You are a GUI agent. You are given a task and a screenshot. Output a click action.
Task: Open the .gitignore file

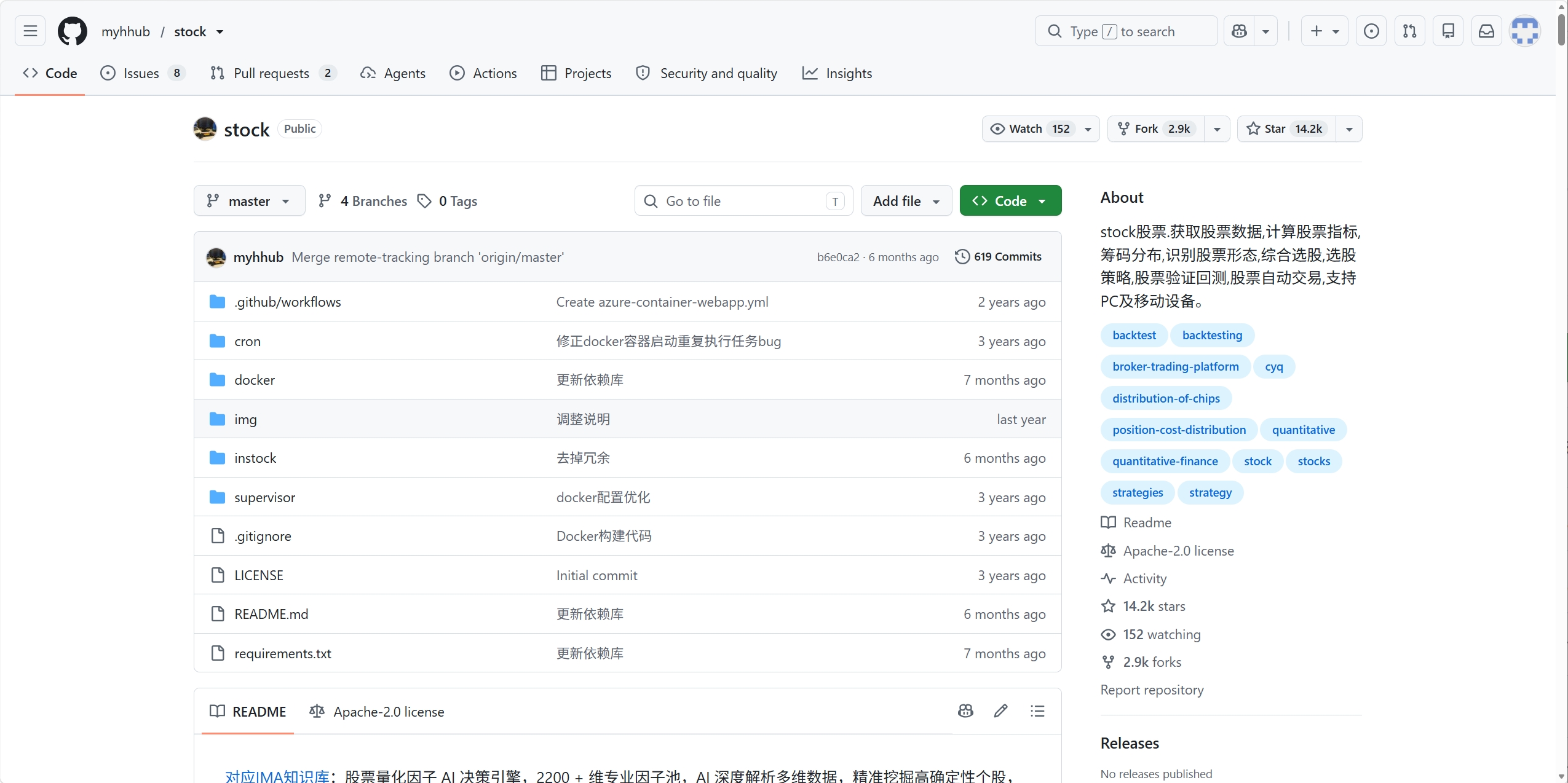point(263,536)
